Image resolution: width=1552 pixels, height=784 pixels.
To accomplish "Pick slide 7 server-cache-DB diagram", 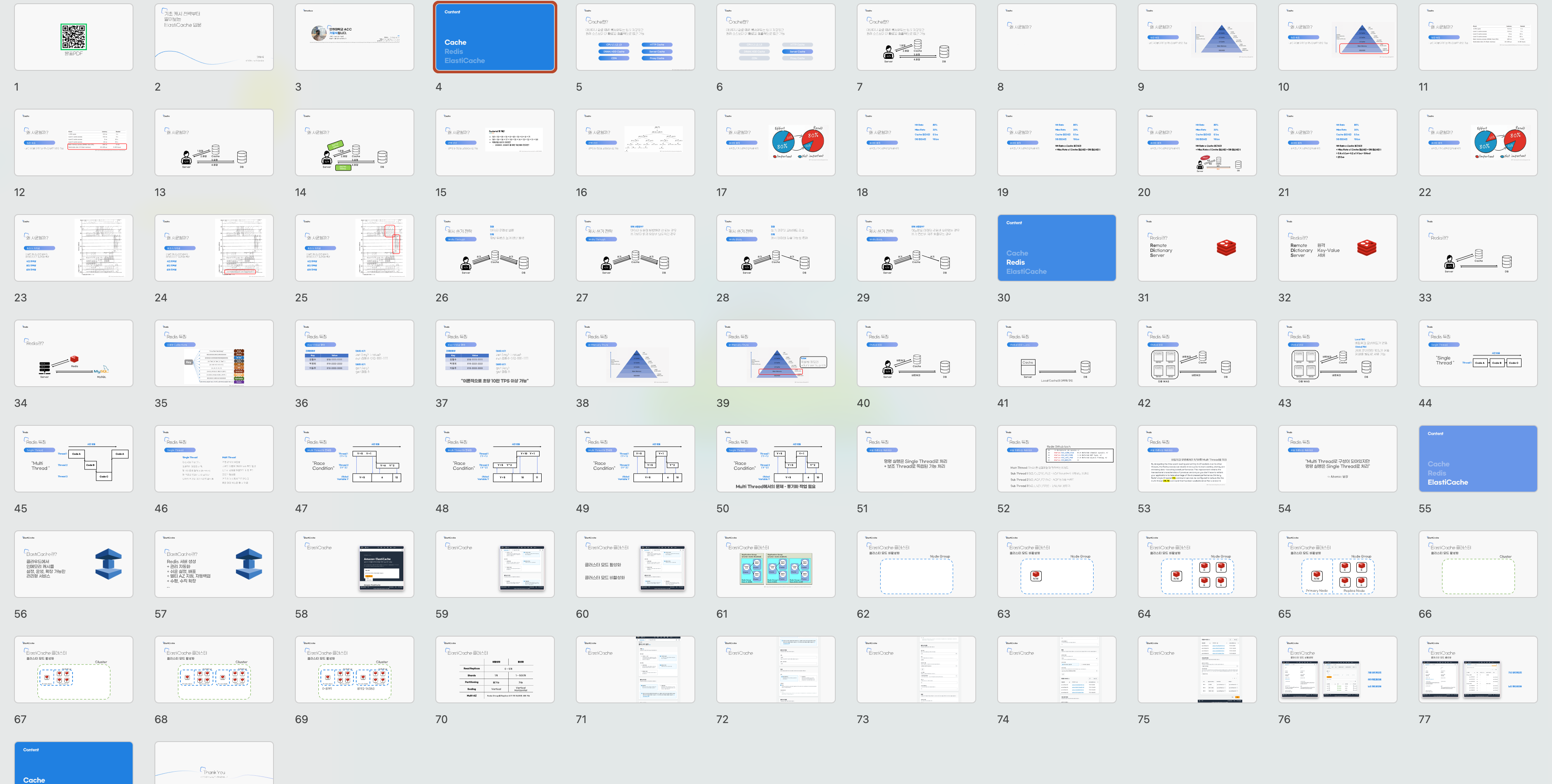I will (x=916, y=37).
